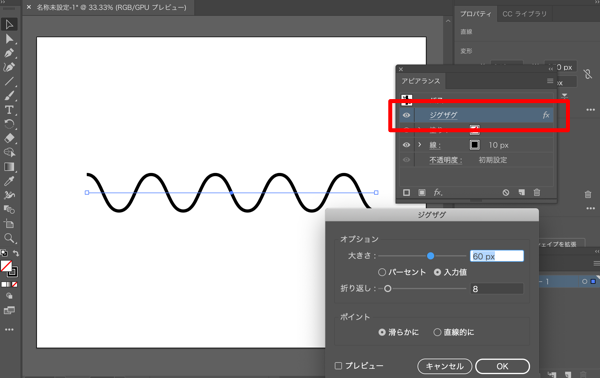
Task: Click the 折り返し field showing 8
Action: (x=497, y=289)
